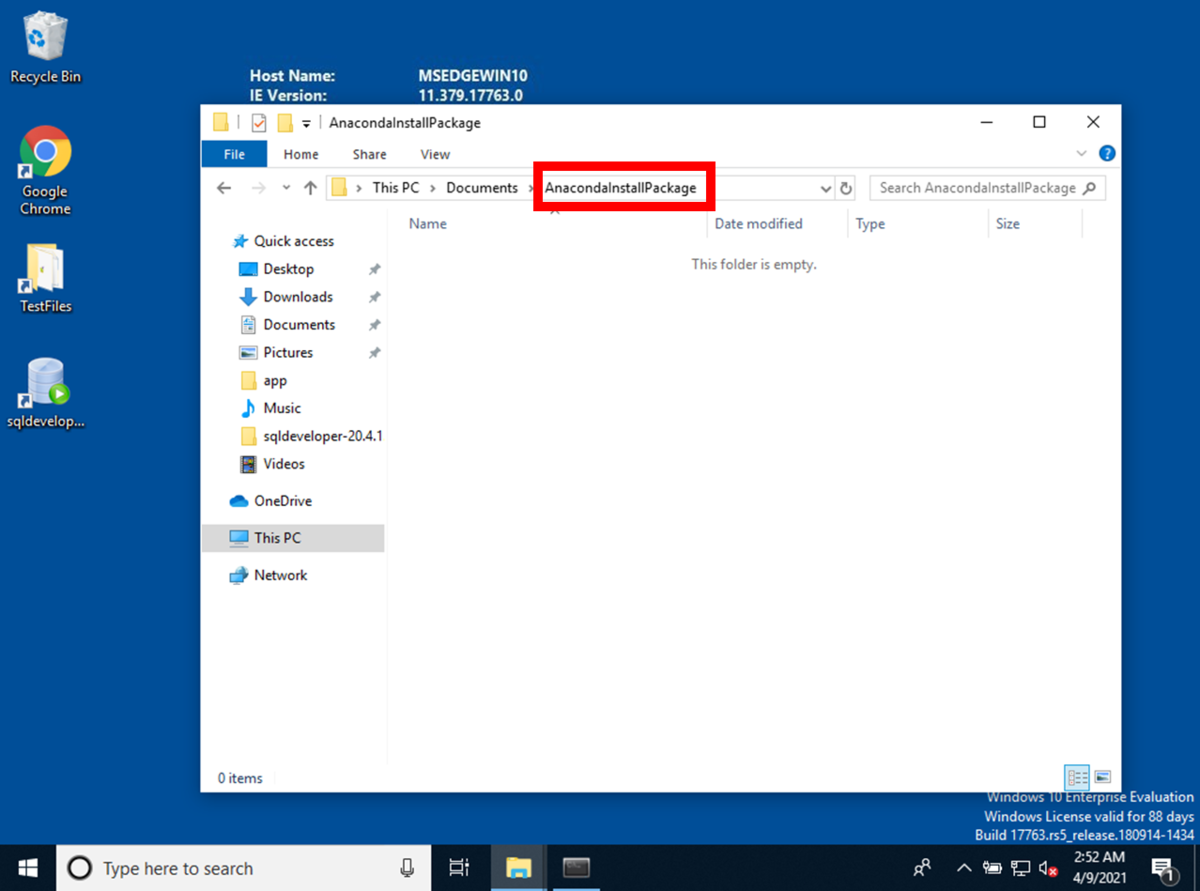Open Pictures in the navigation pane
Screen dimensions: 1200x891
click(288, 353)
